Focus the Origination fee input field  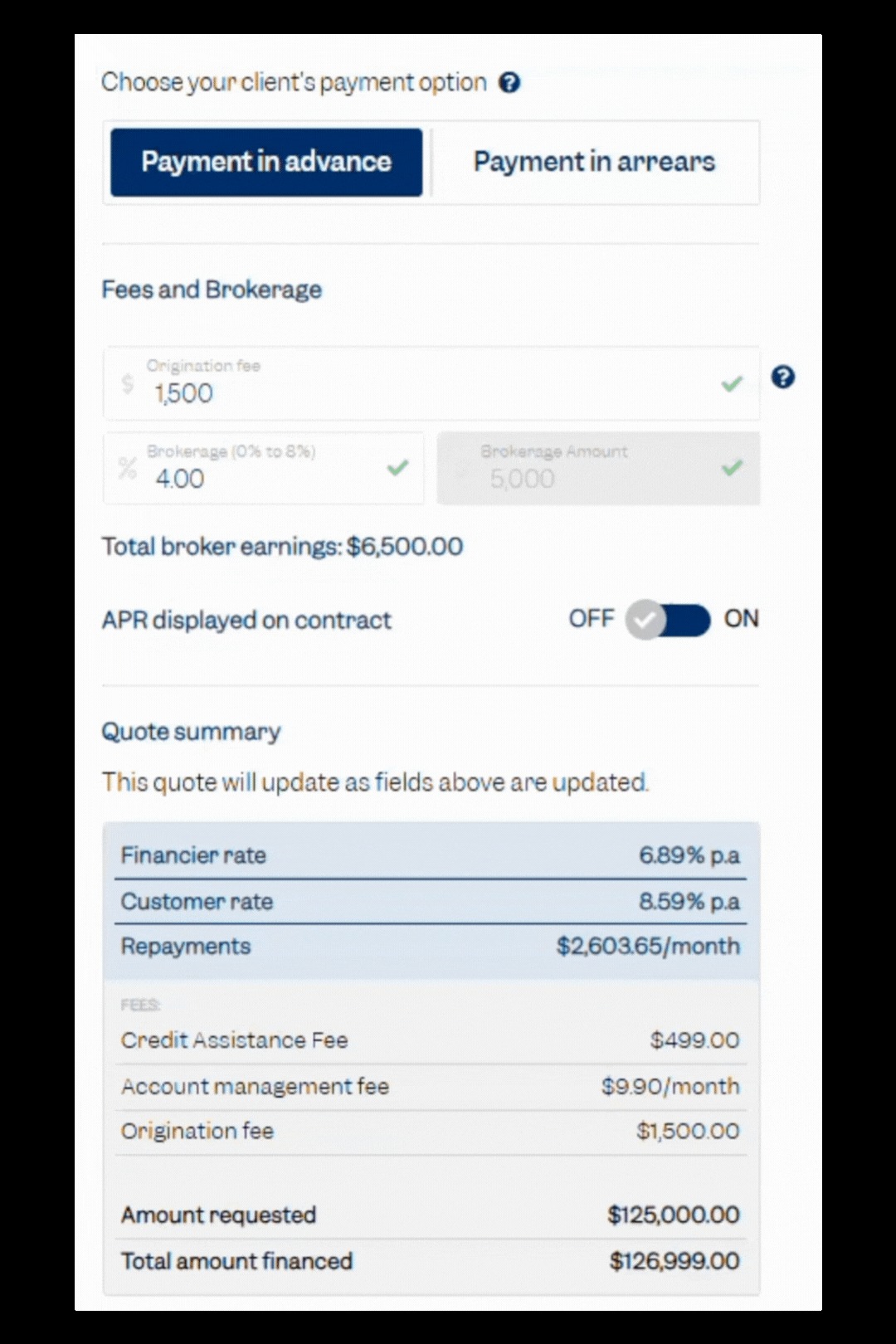415,392
